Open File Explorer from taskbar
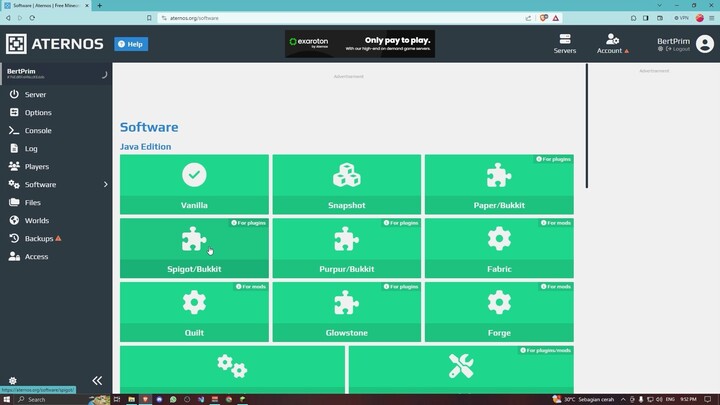 click(131, 399)
